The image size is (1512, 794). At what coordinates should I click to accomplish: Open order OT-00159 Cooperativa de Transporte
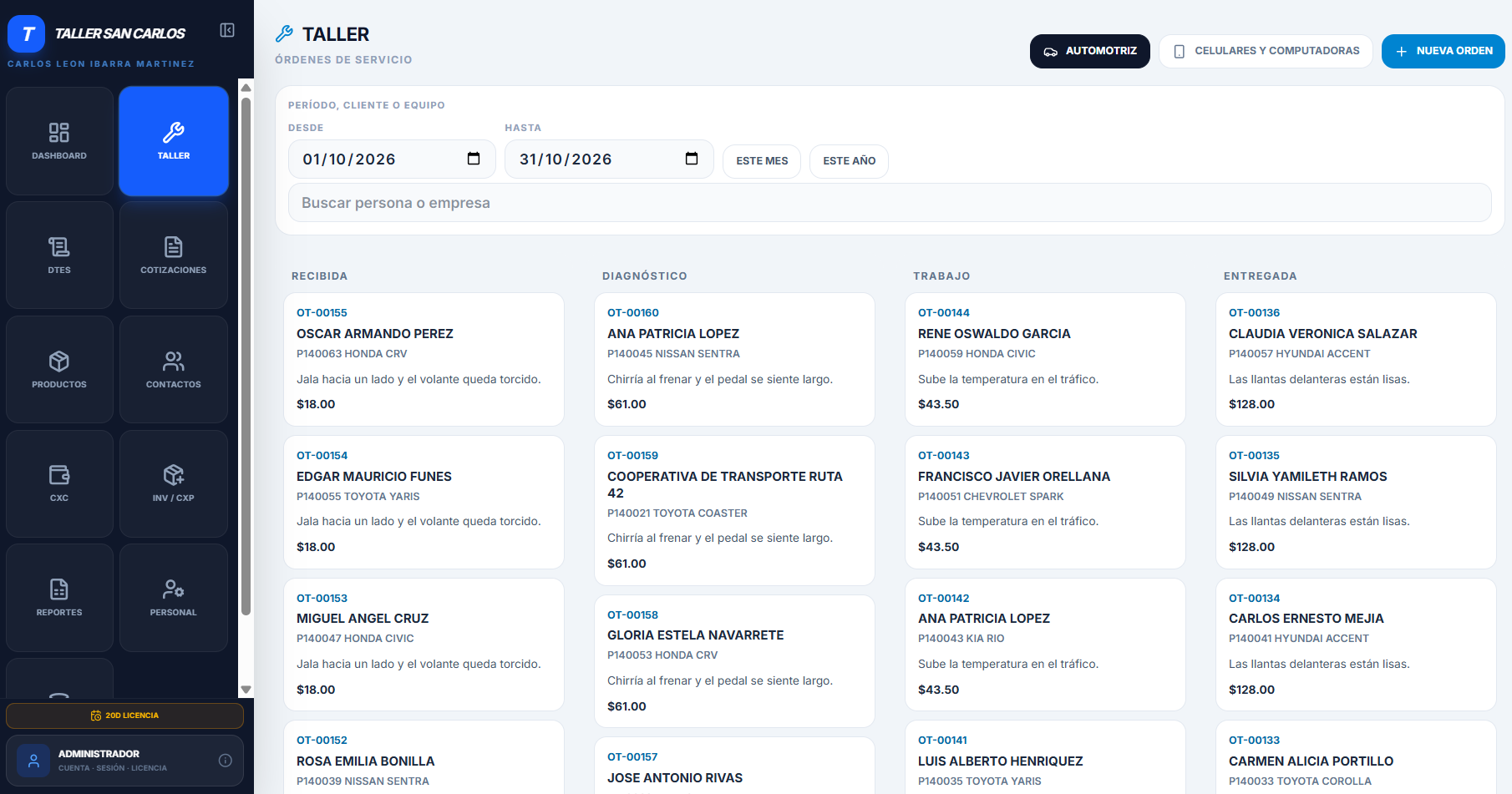coord(734,510)
